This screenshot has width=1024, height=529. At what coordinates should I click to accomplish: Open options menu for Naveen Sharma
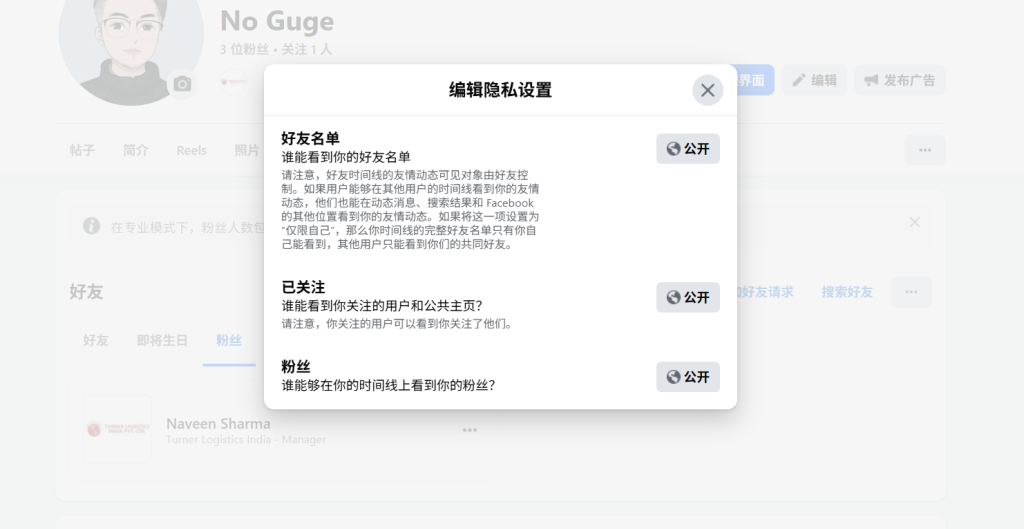[x=469, y=430]
